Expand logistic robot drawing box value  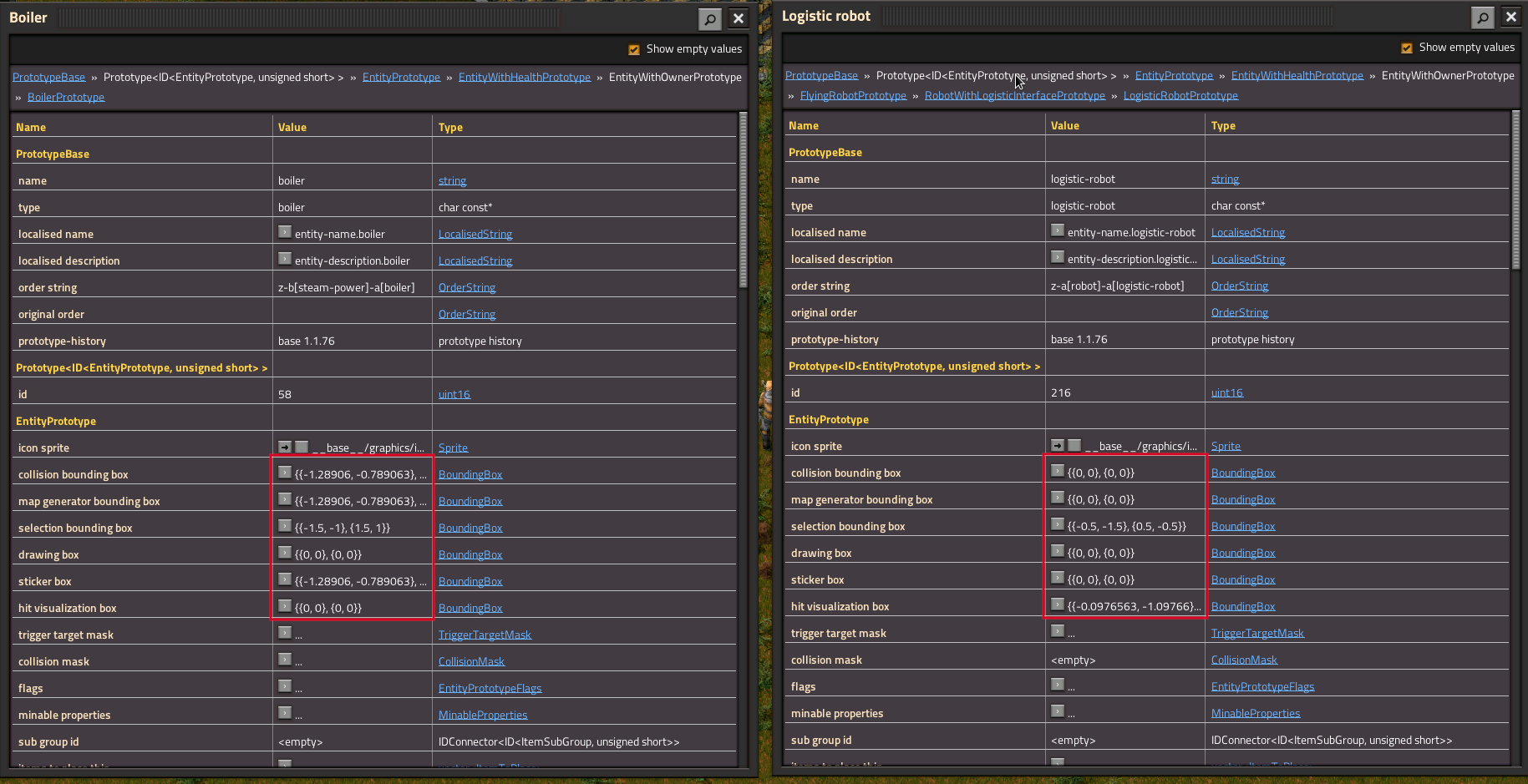point(1058,551)
